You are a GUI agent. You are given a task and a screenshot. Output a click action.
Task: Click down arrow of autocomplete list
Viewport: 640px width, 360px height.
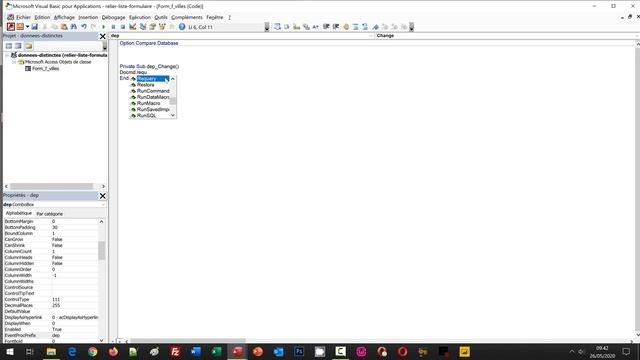pyautogui.click(x=173, y=116)
